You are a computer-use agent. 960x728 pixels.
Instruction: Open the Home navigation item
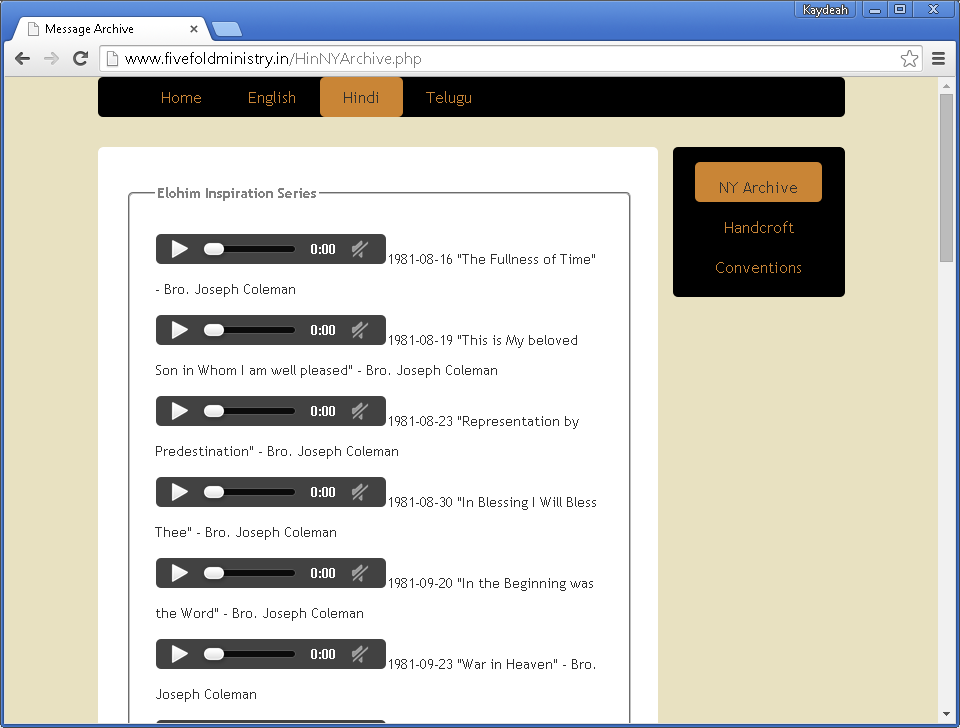click(x=181, y=97)
